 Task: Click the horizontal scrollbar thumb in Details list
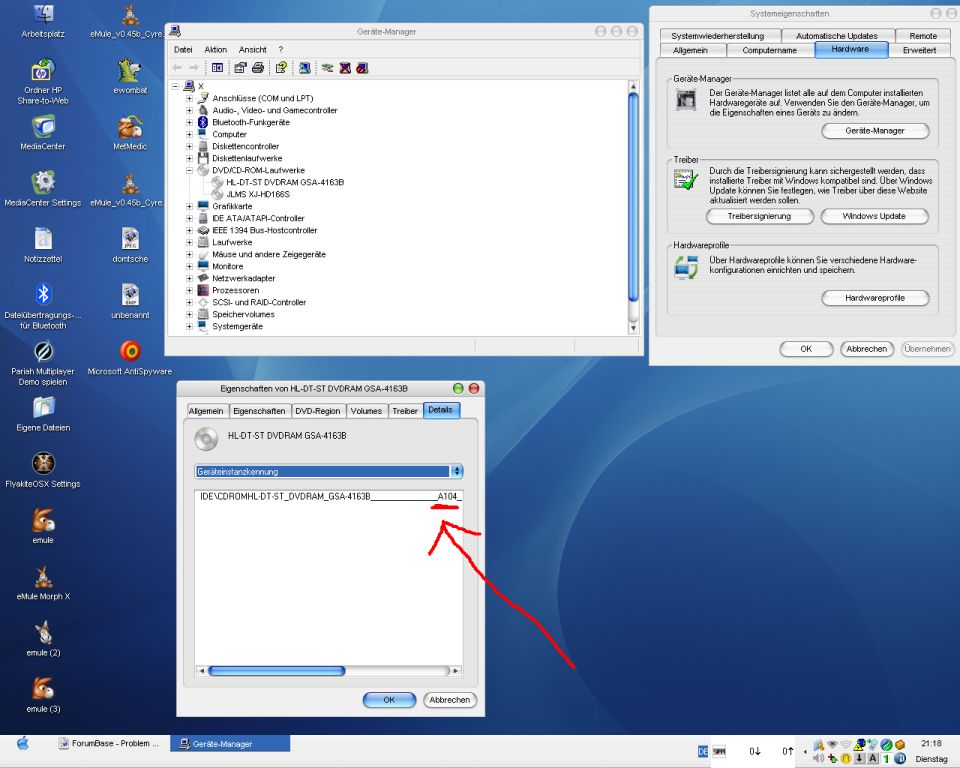coord(277,671)
